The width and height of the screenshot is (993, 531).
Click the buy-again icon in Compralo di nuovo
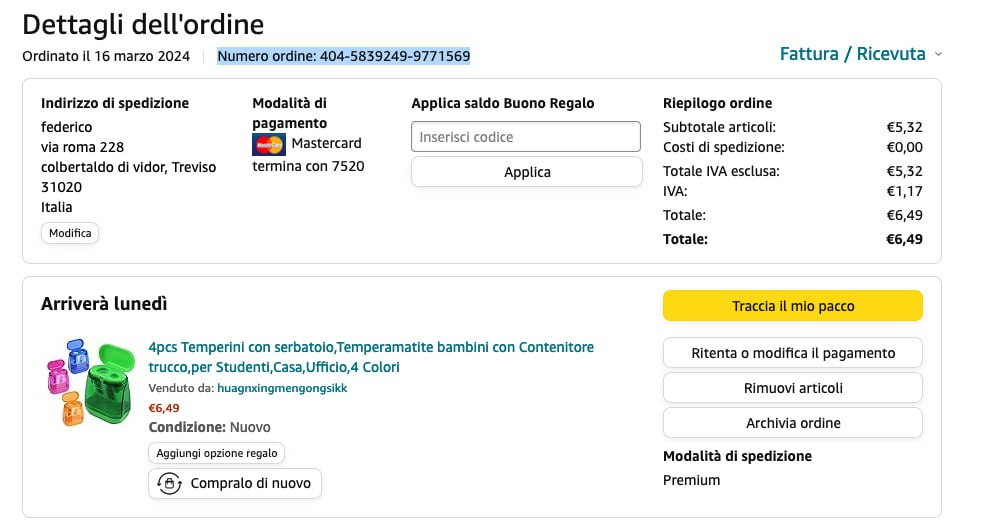(x=169, y=483)
